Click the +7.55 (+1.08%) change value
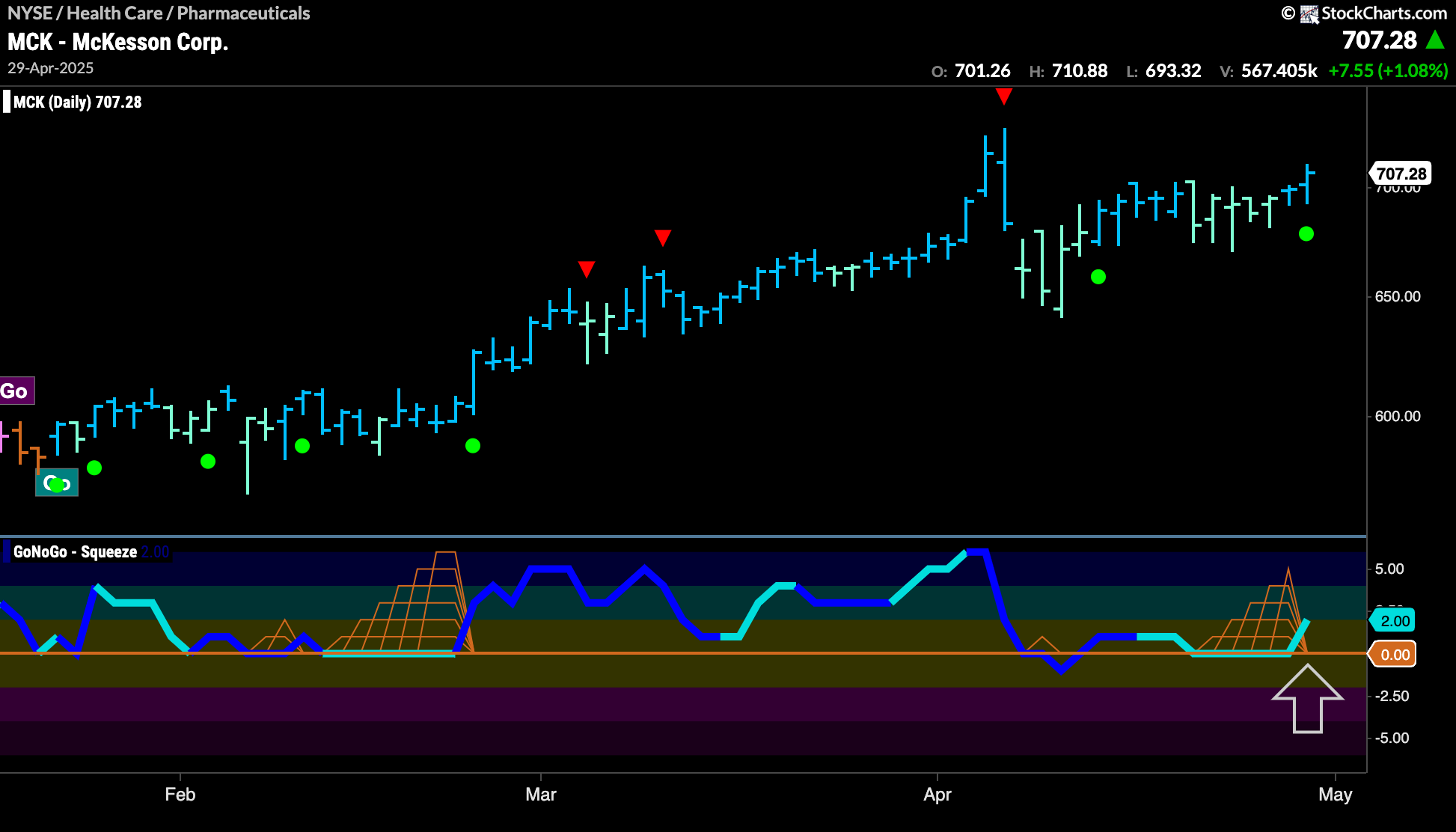Viewport: 1456px width, 832px height. pyautogui.click(x=1389, y=71)
